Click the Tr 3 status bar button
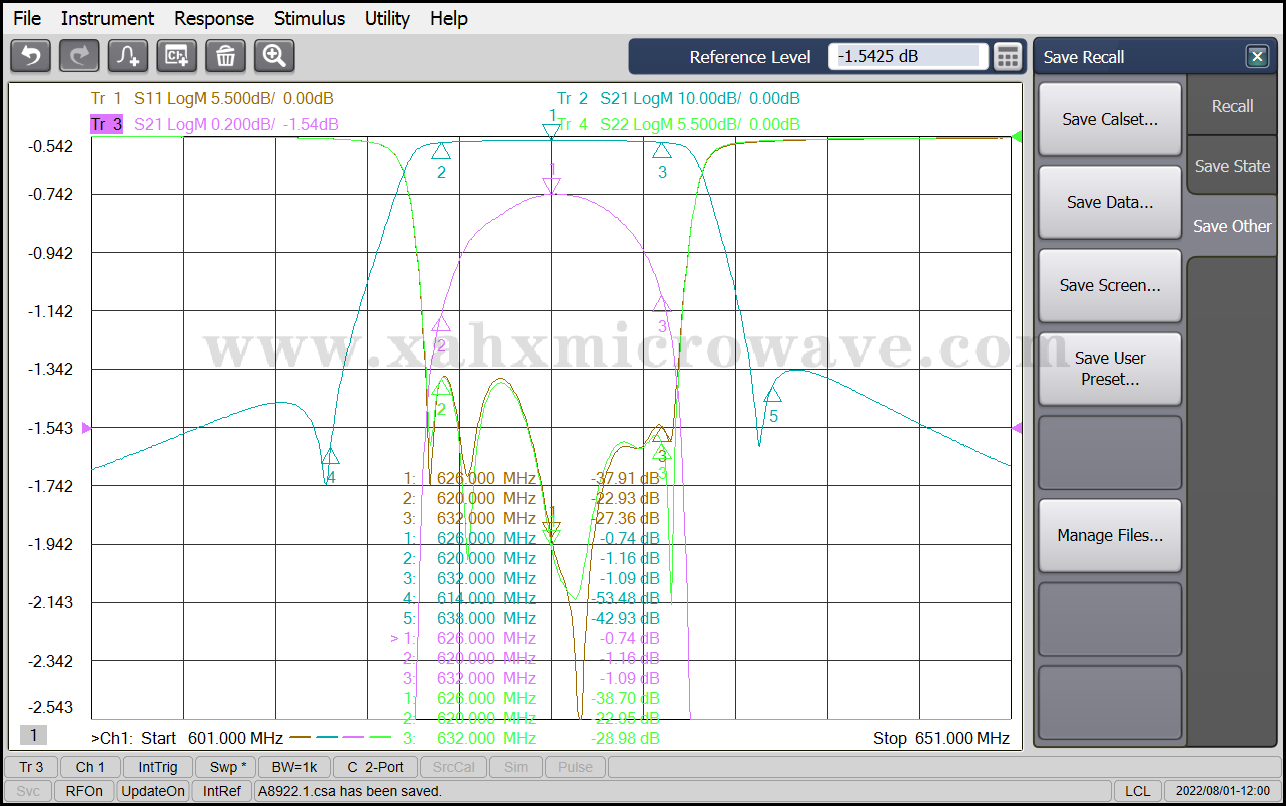The image size is (1286, 806). [x=31, y=767]
